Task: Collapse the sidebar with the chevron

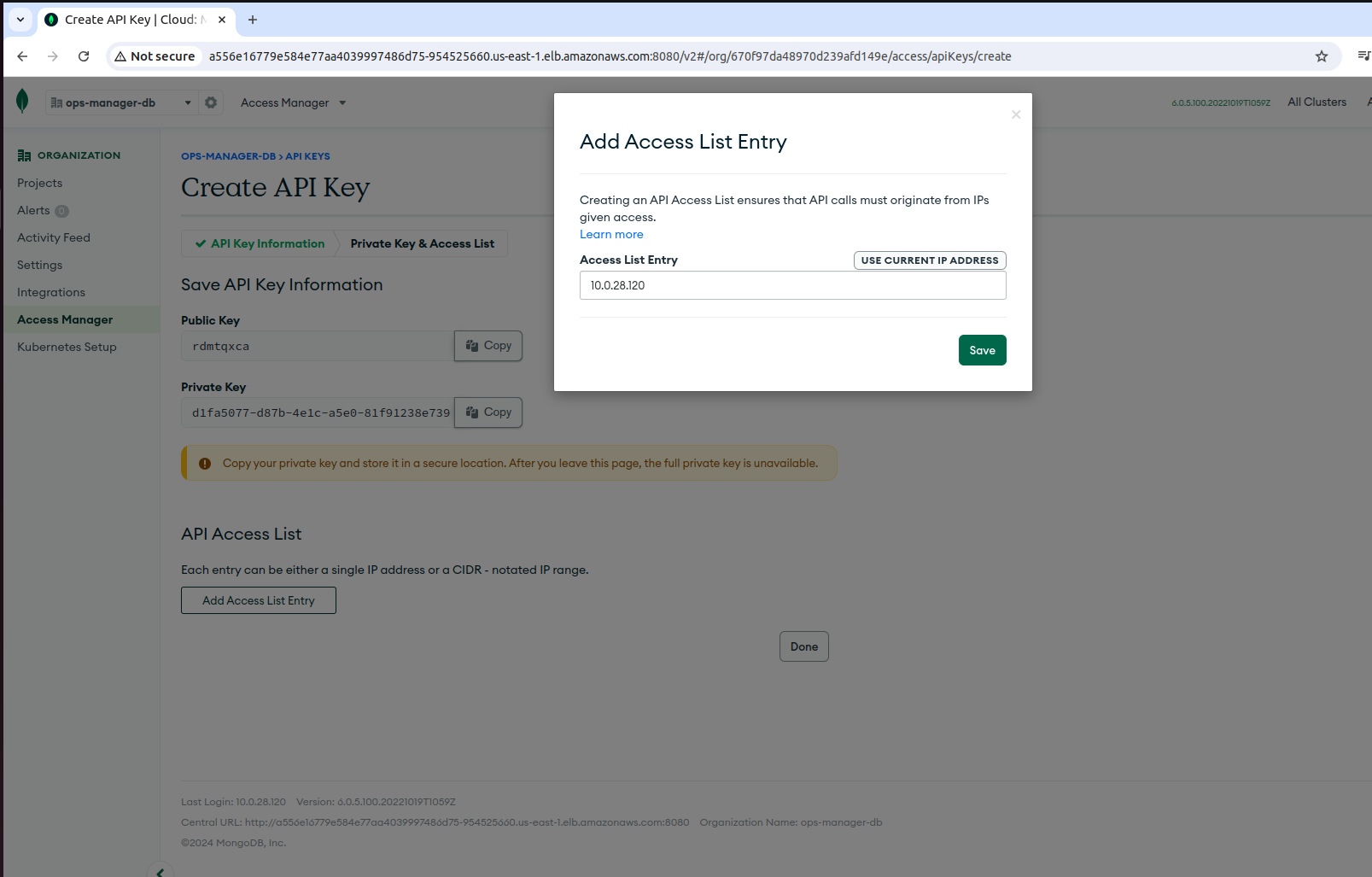Action: (x=160, y=872)
